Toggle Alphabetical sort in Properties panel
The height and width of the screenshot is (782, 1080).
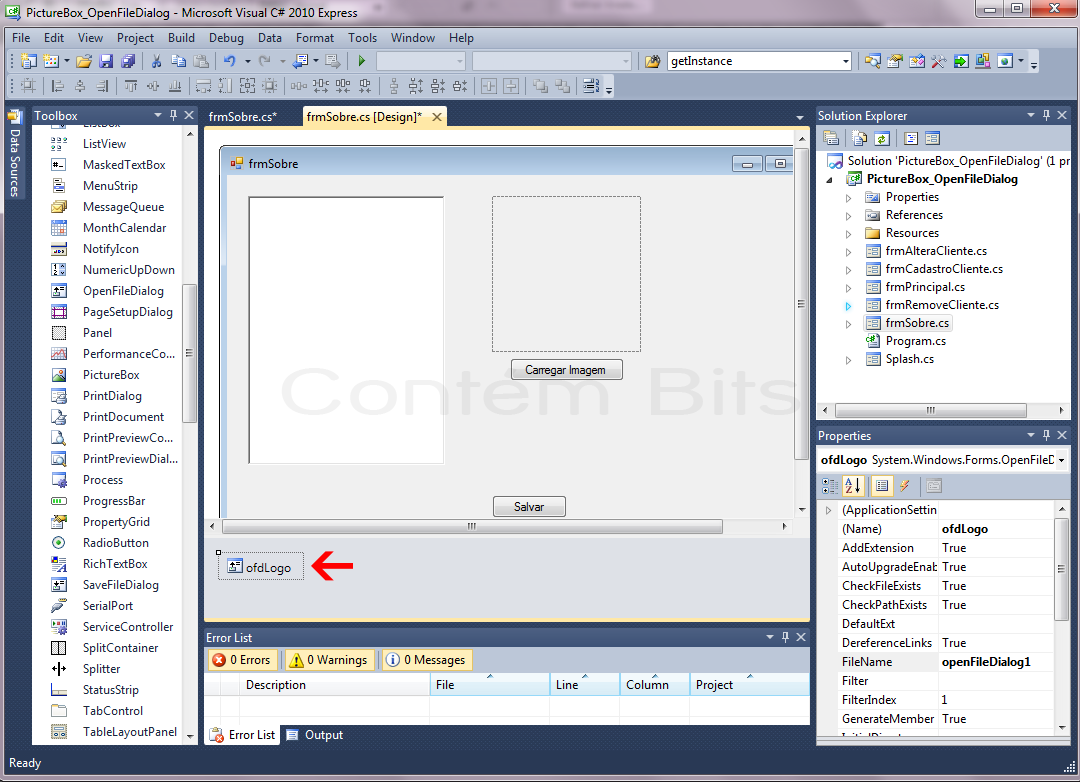(852, 486)
